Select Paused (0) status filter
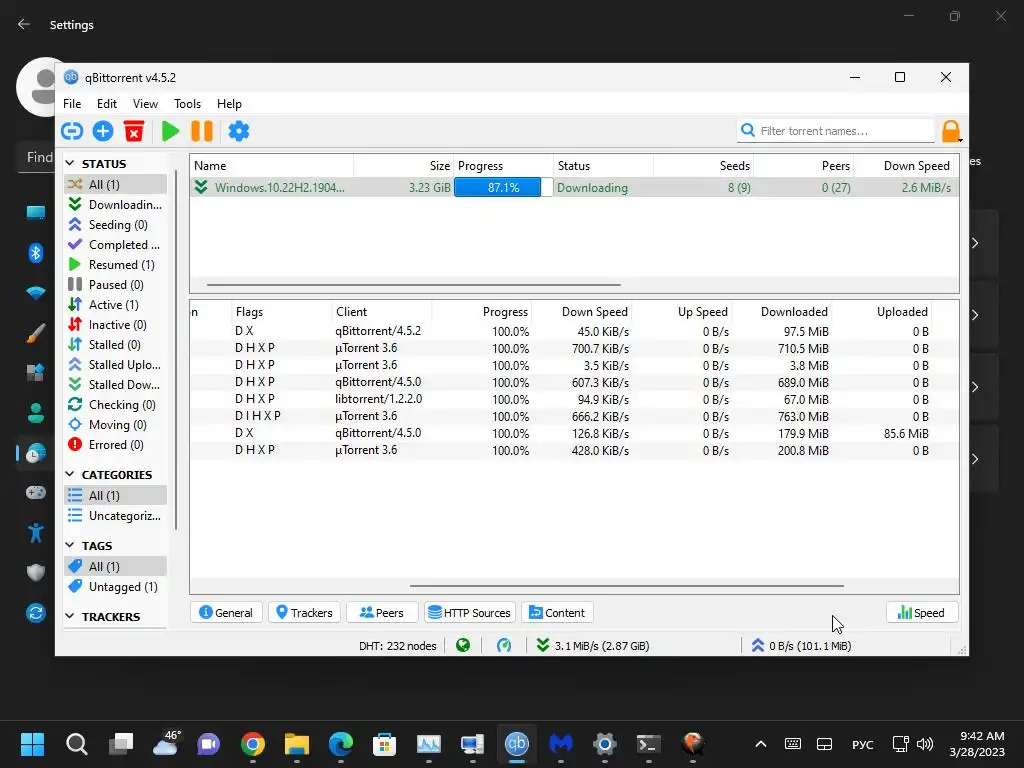 point(116,285)
